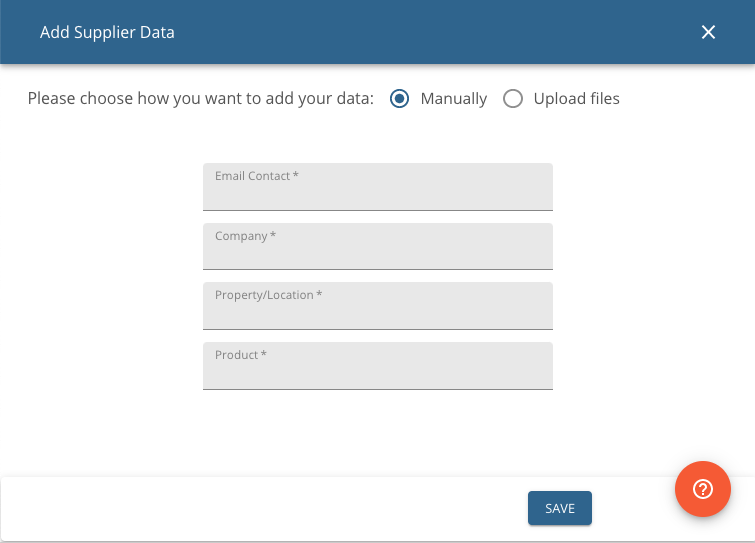Open the orange help question-mark button
Image resolution: width=755 pixels, height=543 pixels.
point(703,489)
